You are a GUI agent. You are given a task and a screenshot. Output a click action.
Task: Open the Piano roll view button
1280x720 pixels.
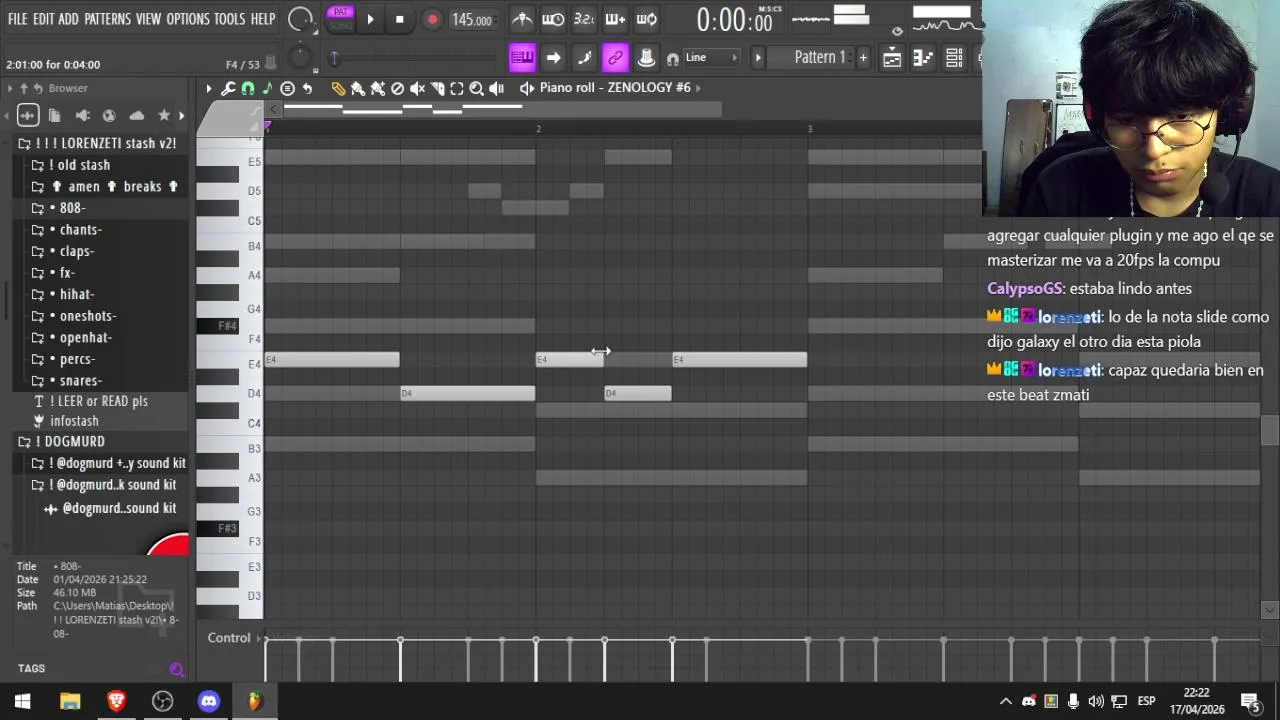(923, 58)
